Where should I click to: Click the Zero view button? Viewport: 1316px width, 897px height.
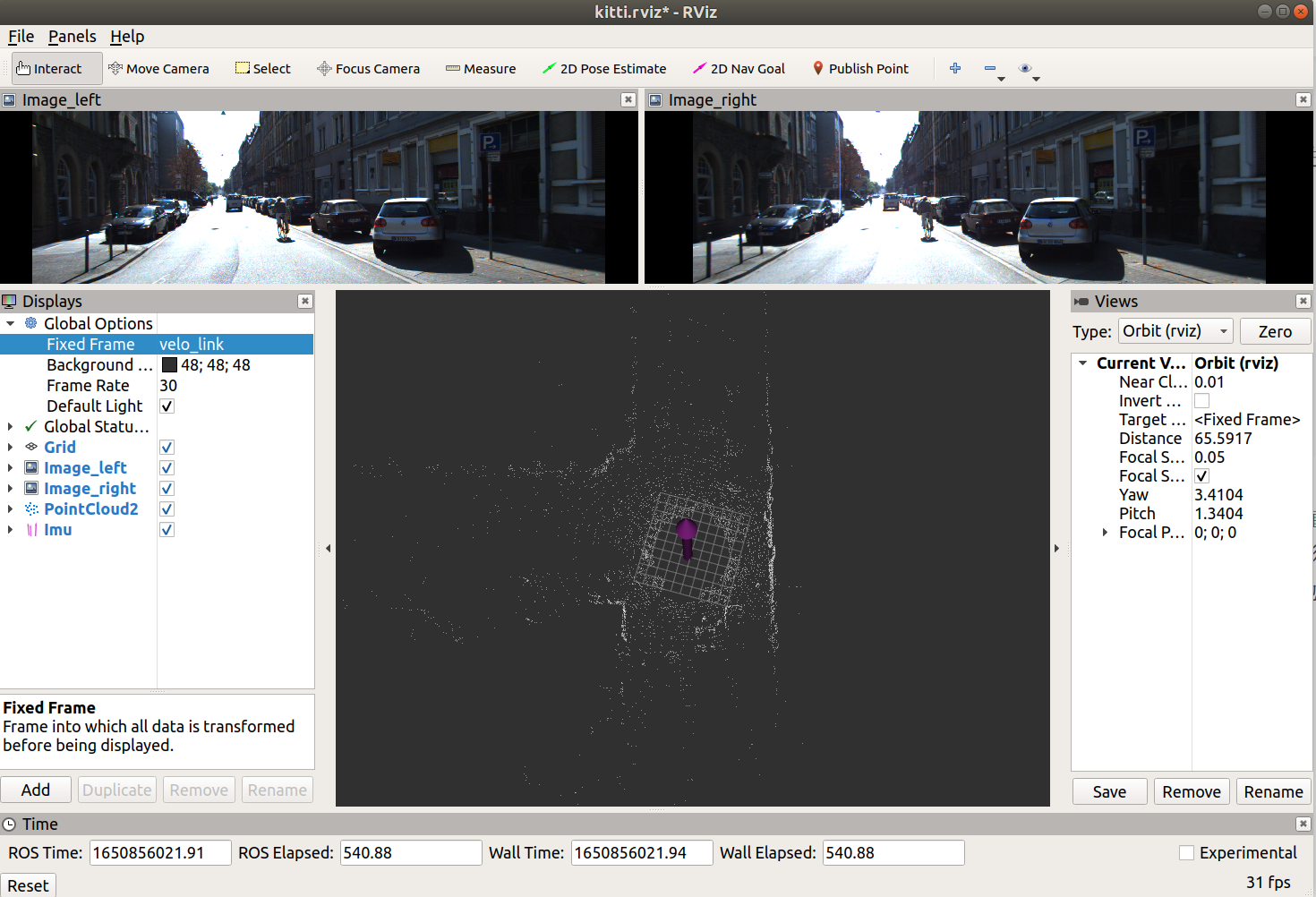tap(1275, 331)
